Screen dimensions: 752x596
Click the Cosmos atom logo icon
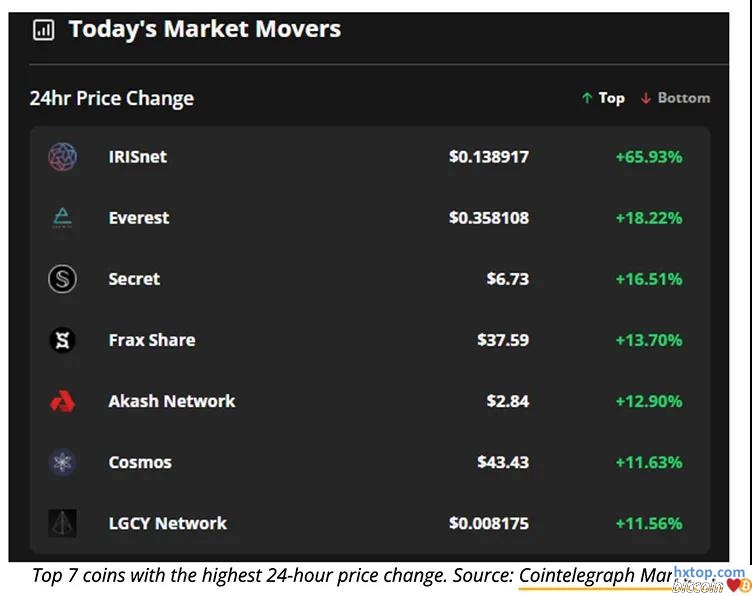[62, 462]
